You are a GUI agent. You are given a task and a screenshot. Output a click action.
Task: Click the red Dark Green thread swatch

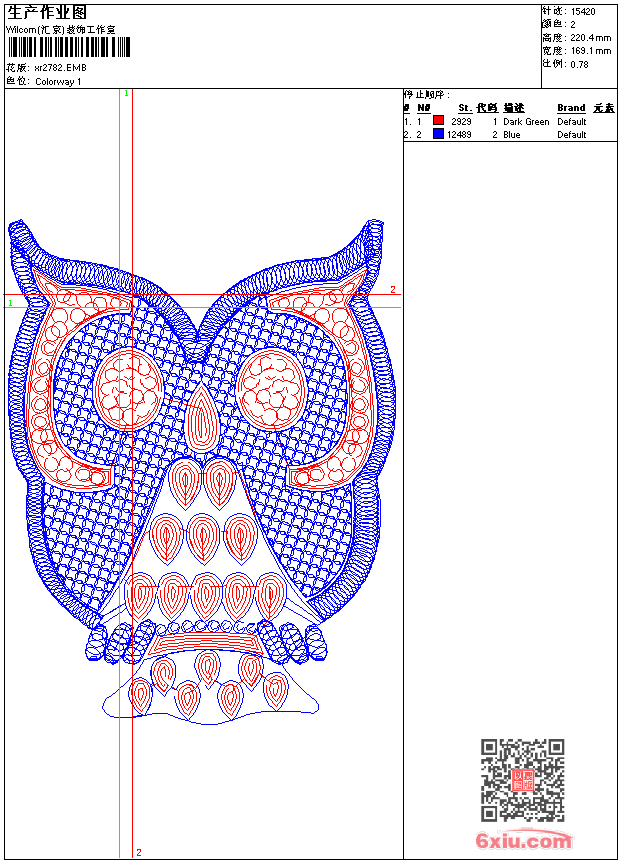click(x=438, y=121)
